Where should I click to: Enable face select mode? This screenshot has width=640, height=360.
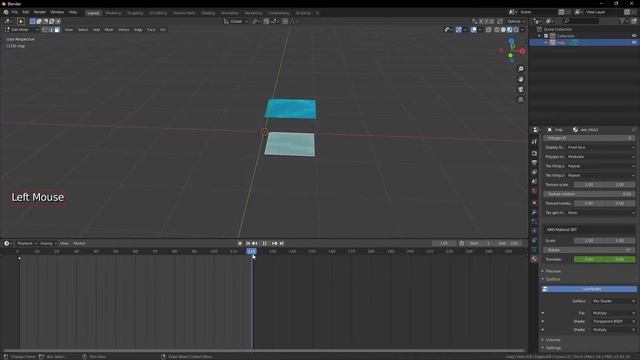tap(57, 30)
